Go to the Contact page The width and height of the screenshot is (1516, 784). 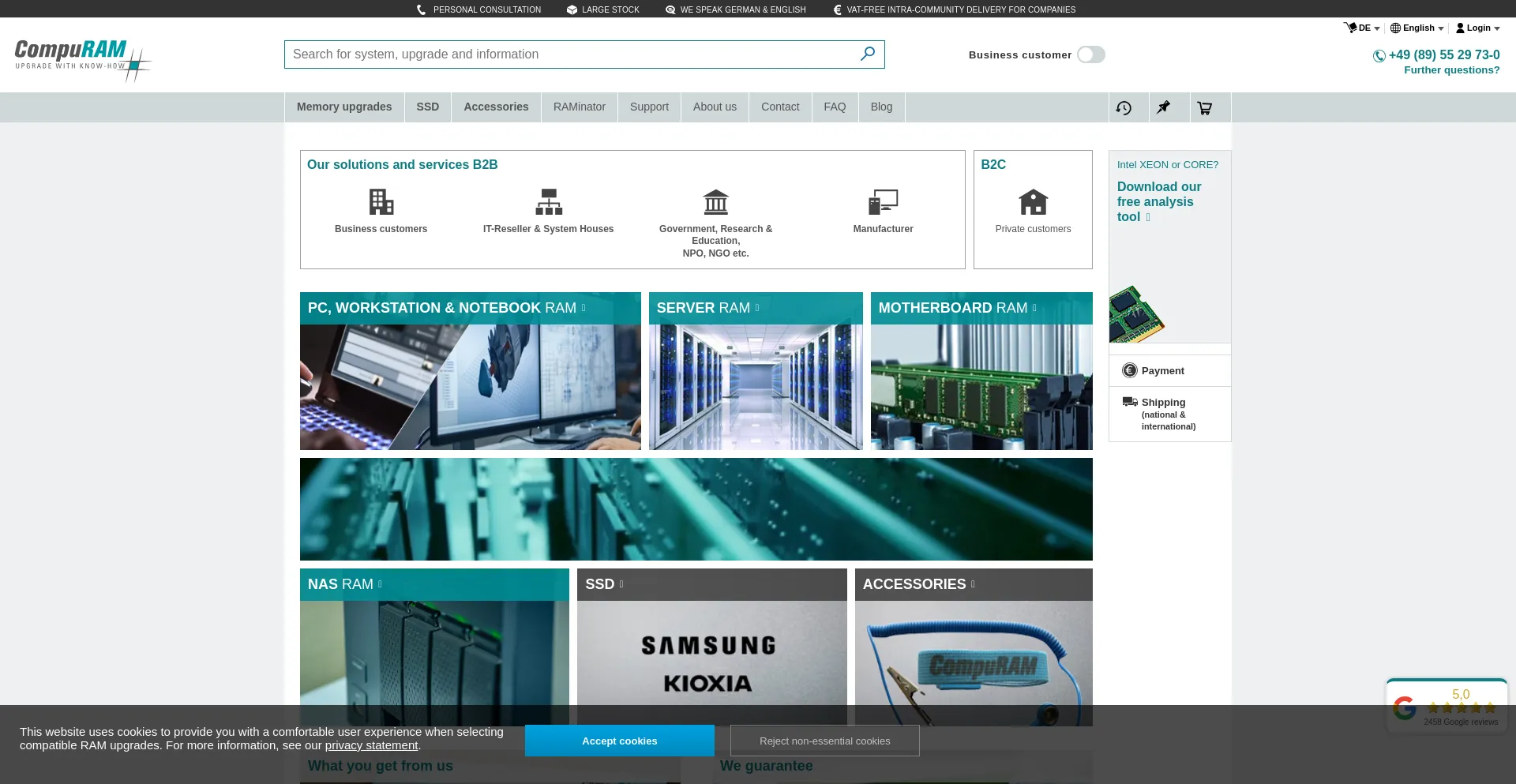pyautogui.click(x=780, y=107)
